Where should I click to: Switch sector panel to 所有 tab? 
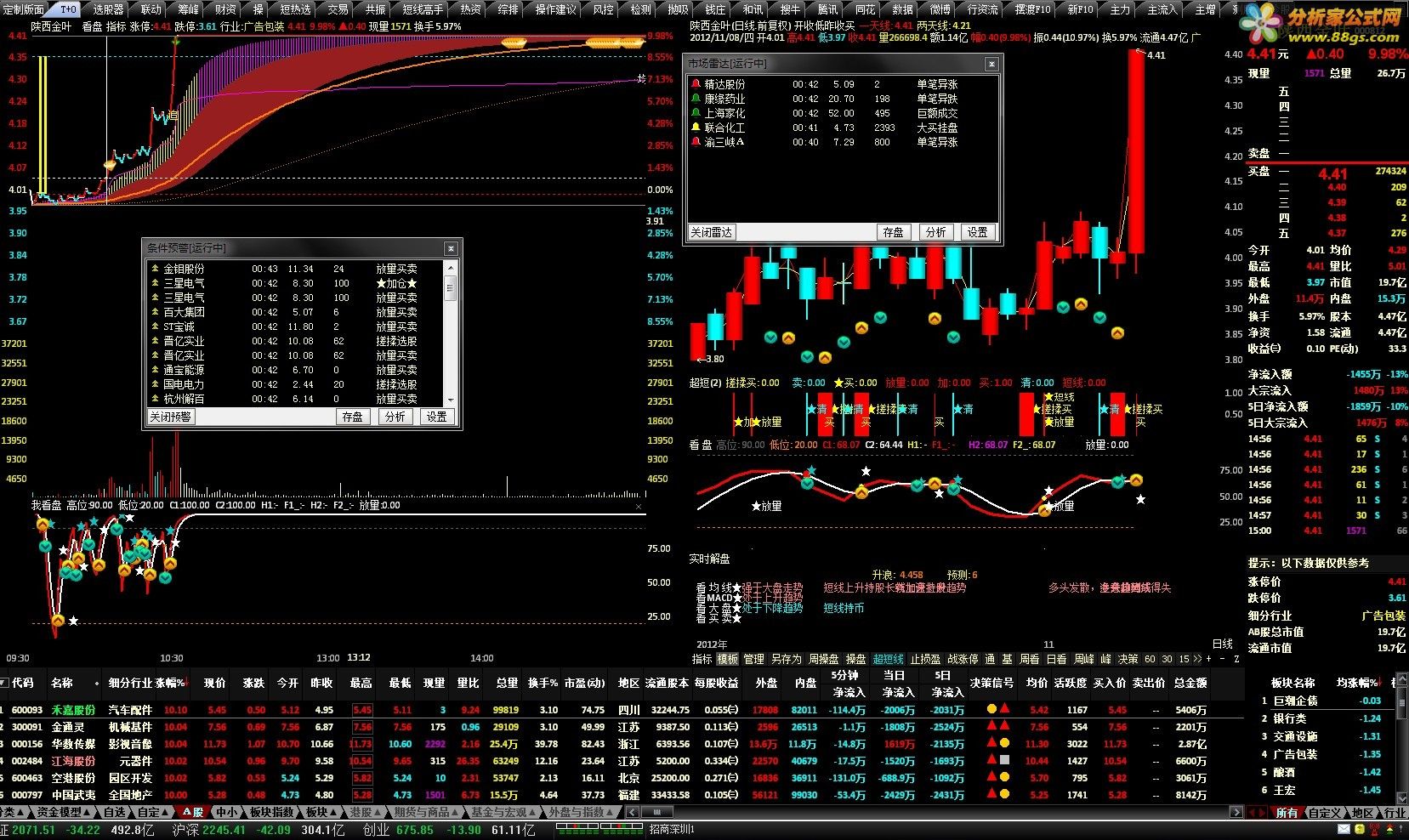pyautogui.click(x=1286, y=813)
